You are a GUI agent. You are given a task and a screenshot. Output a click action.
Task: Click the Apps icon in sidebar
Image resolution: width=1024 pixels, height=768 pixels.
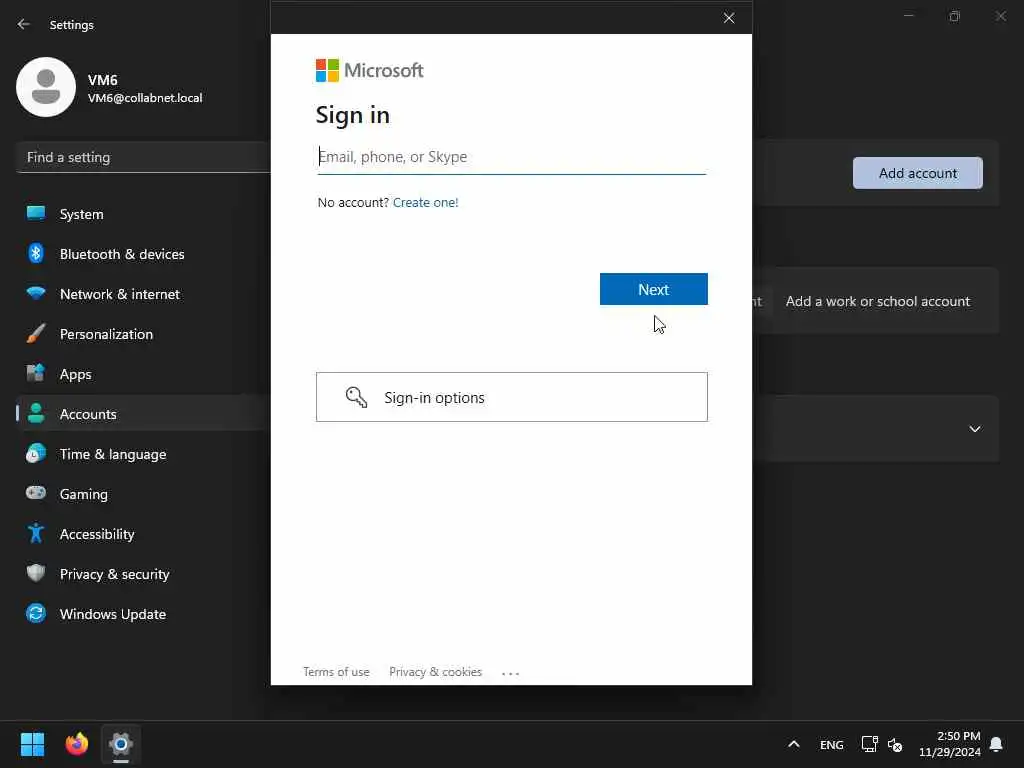pos(36,374)
